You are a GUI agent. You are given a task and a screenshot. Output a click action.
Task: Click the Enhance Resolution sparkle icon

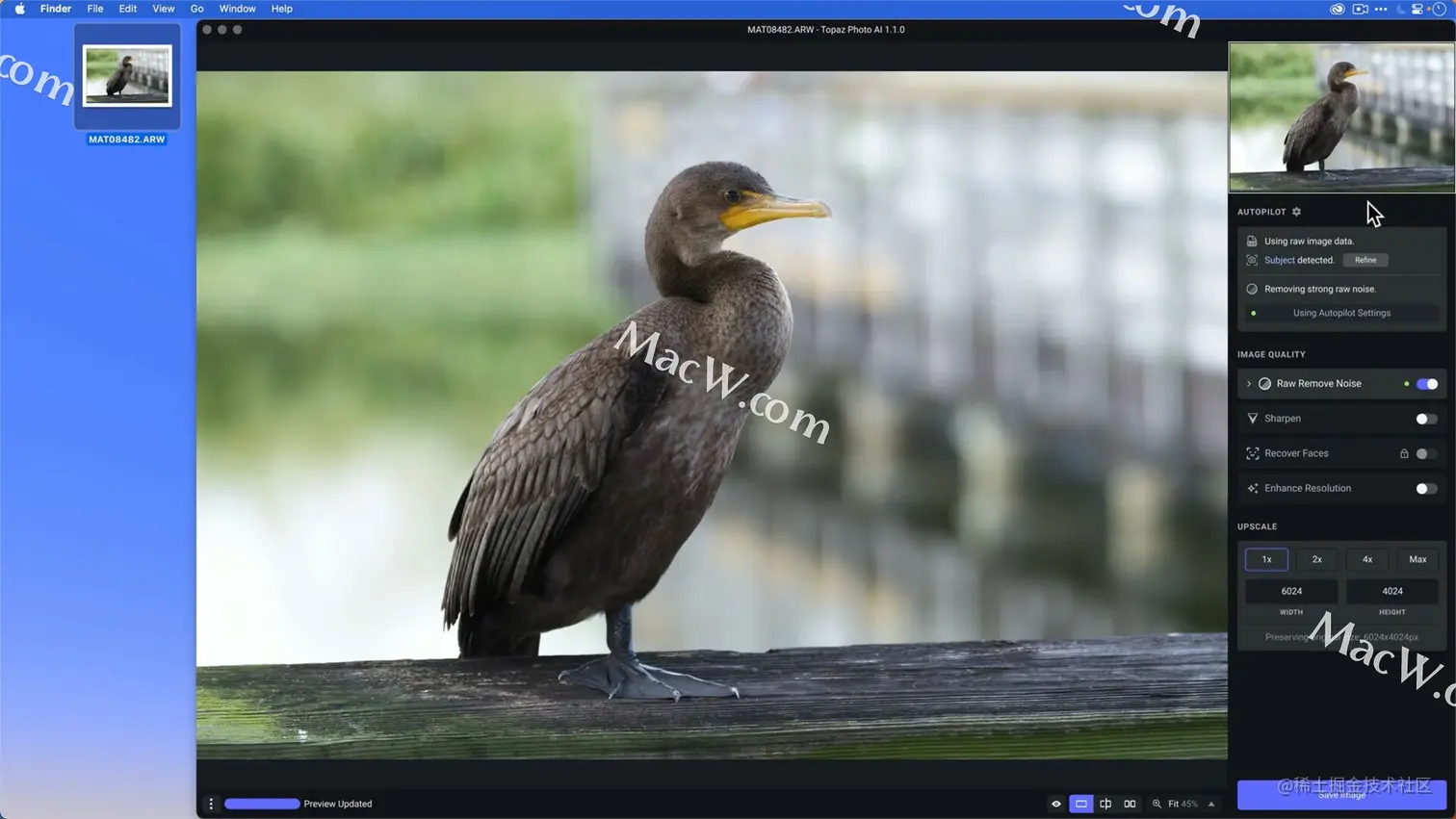(x=1253, y=488)
